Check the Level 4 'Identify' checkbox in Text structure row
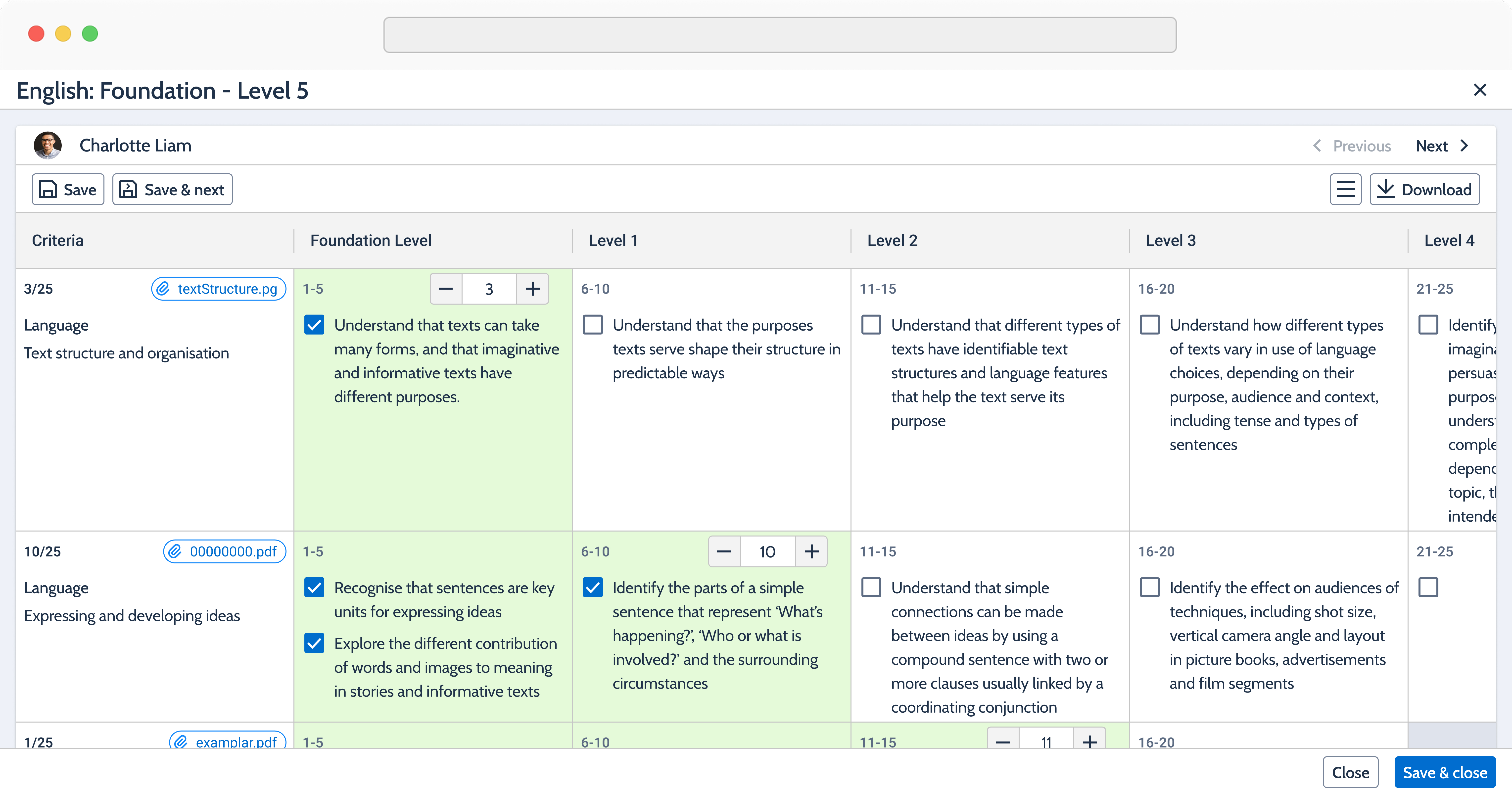This screenshot has width=1512, height=796. point(1428,325)
